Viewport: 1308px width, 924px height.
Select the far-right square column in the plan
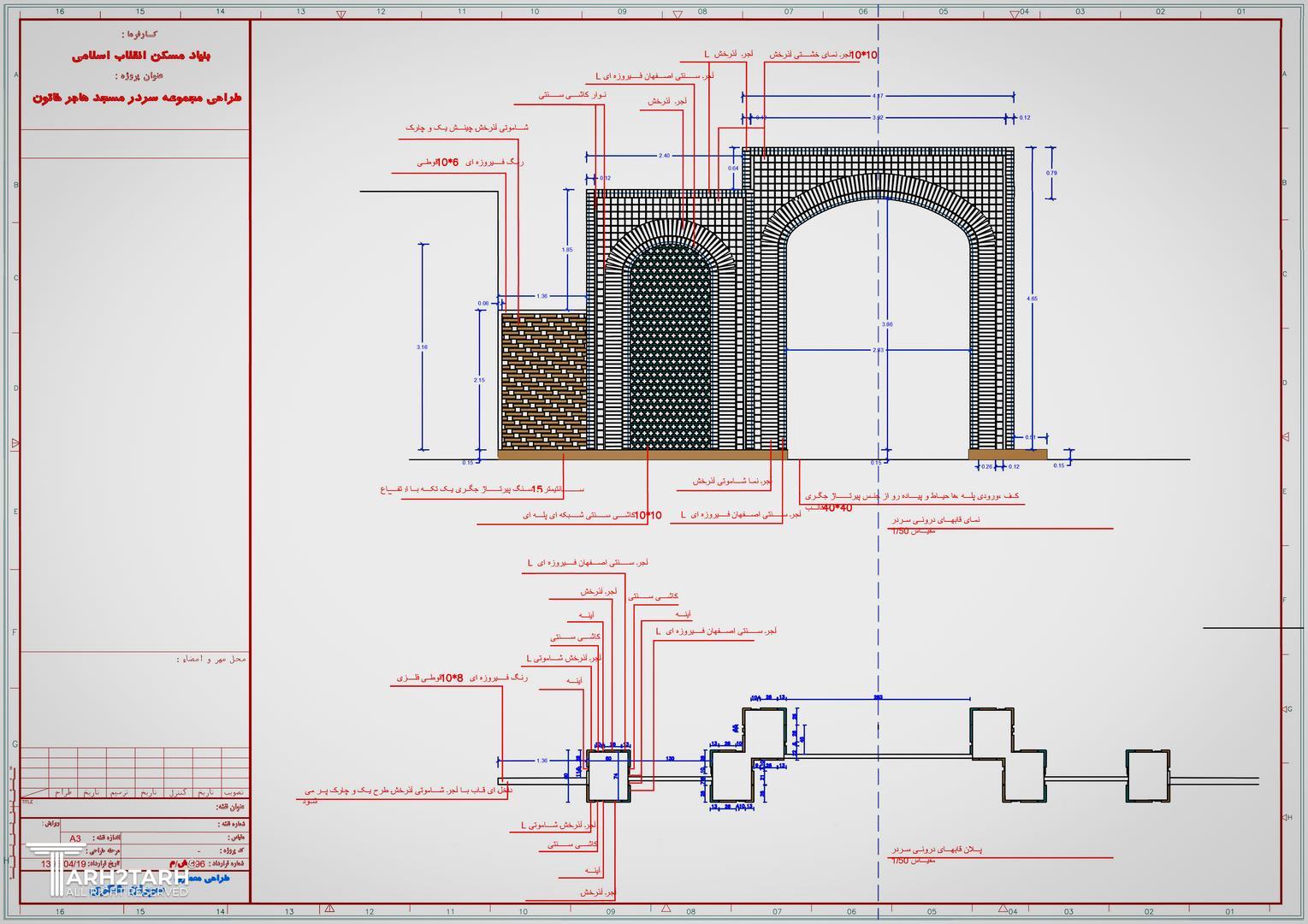pos(1147,775)
